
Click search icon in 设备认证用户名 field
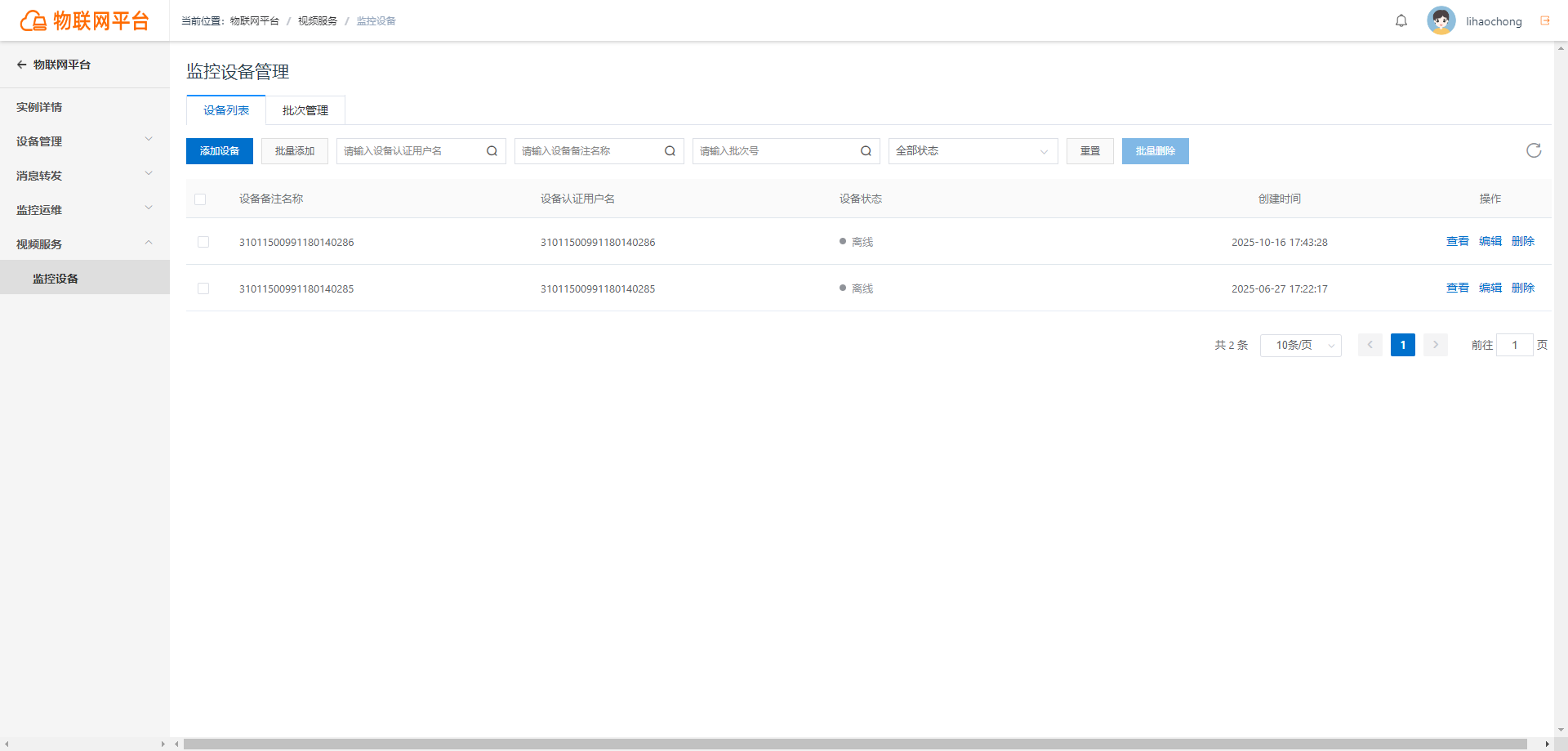coord(492,151)
